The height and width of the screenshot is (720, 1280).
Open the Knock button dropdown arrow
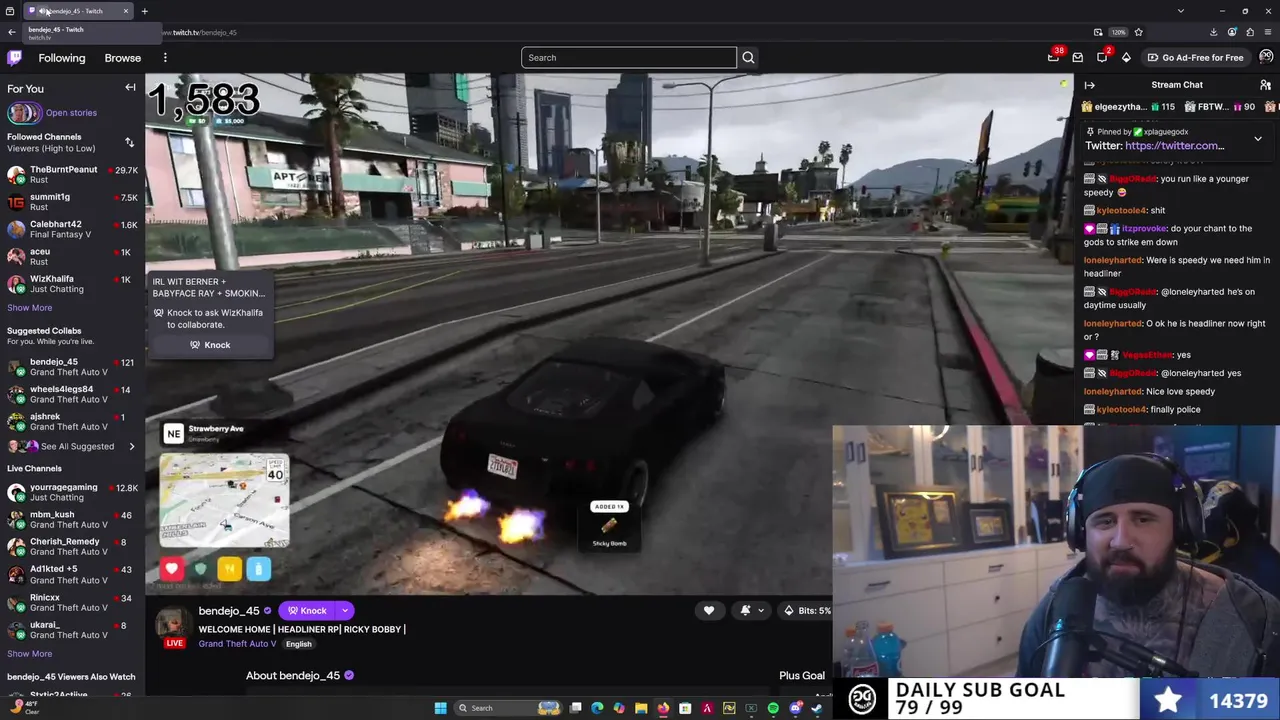344,610
